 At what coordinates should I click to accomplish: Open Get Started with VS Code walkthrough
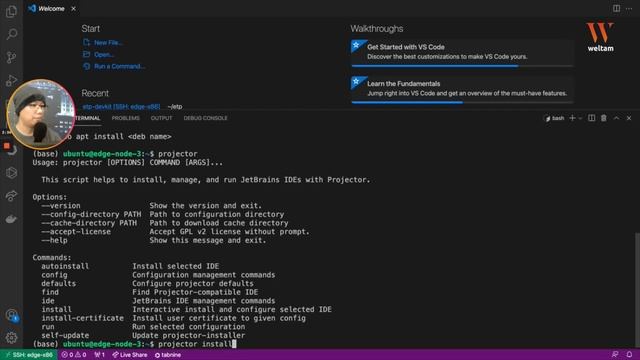(x=462, y=52)
